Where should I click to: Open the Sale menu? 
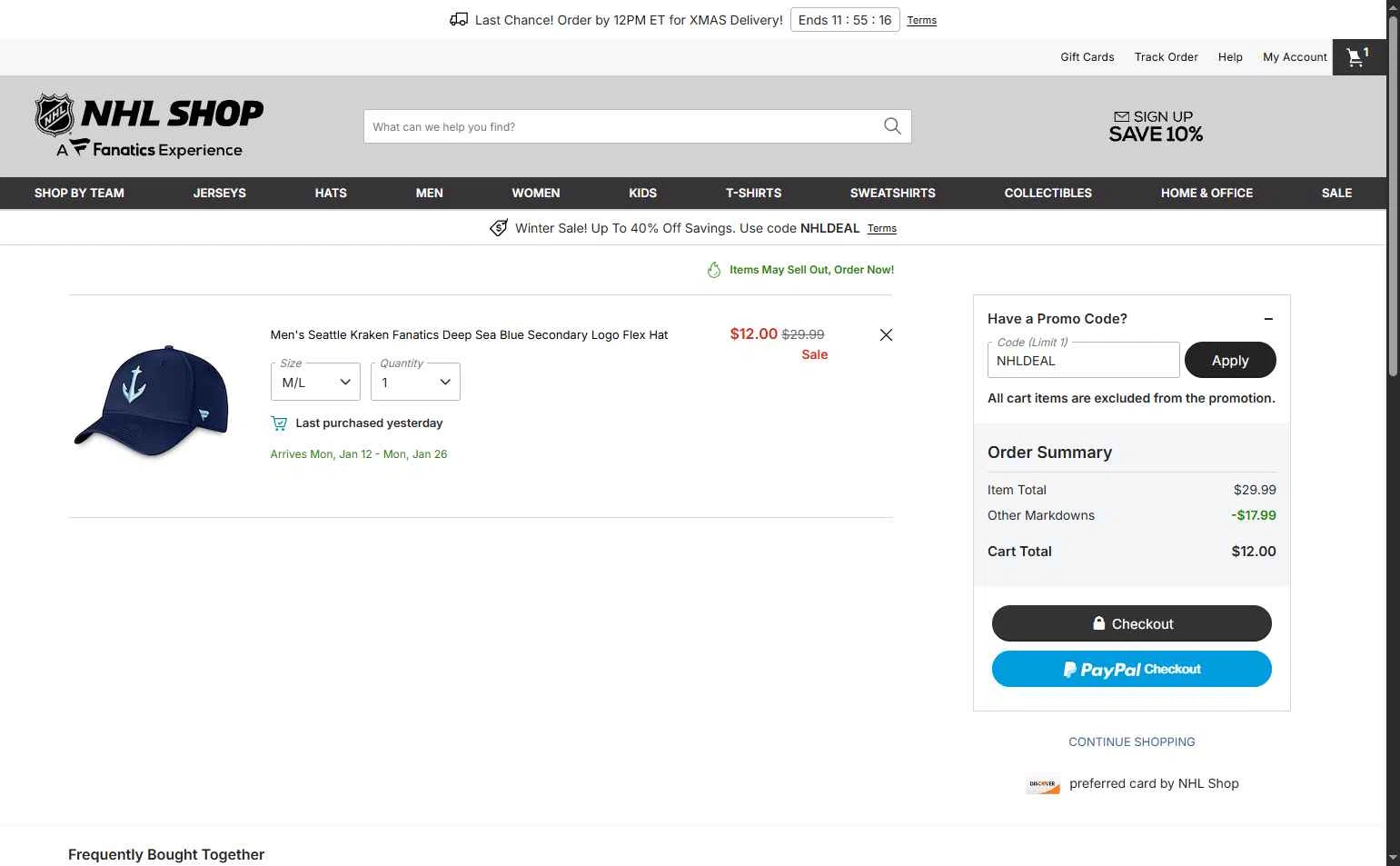click(x=1336, y=193)
